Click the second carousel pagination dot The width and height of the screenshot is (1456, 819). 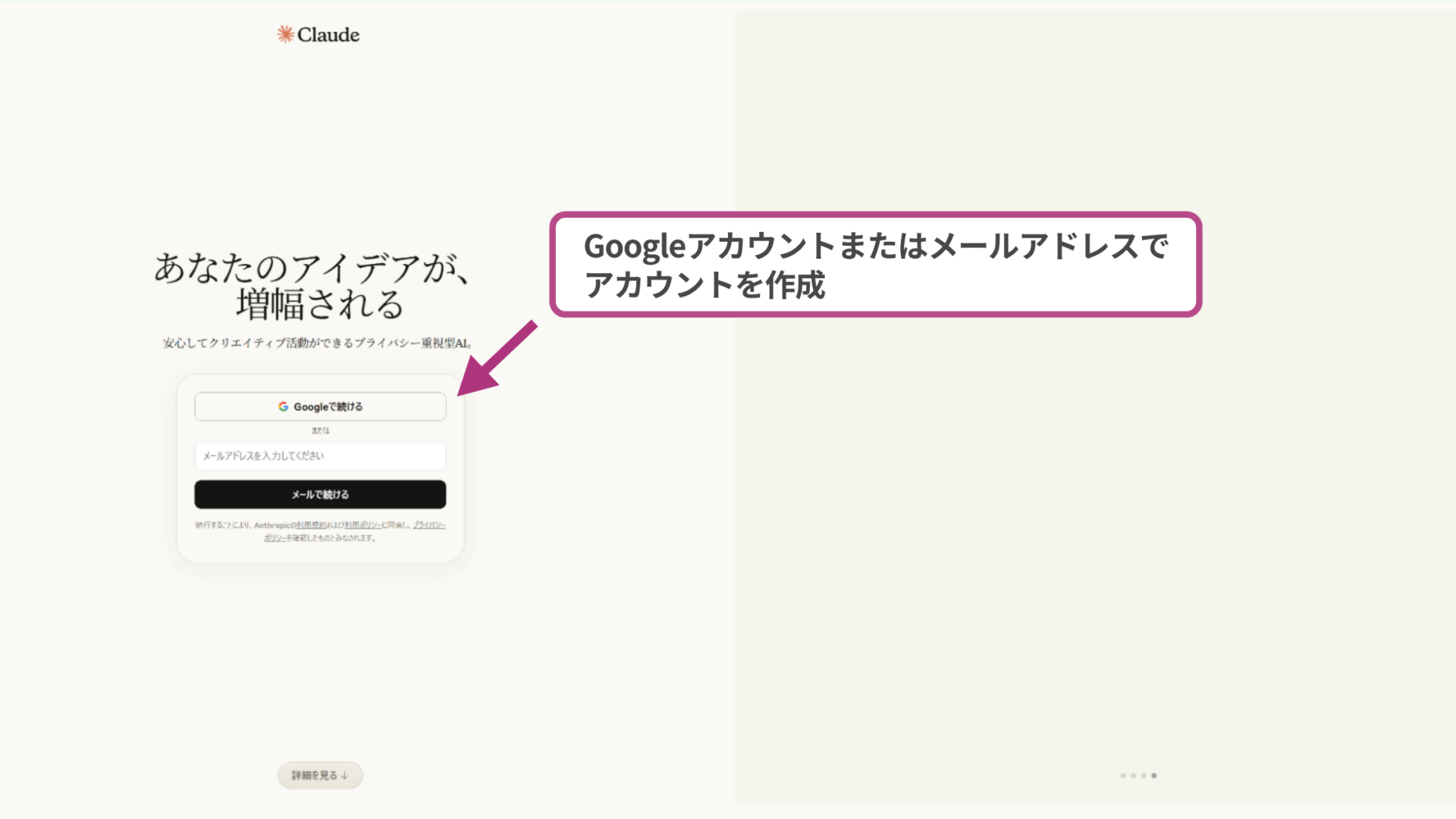click(x=1133, y=775)
